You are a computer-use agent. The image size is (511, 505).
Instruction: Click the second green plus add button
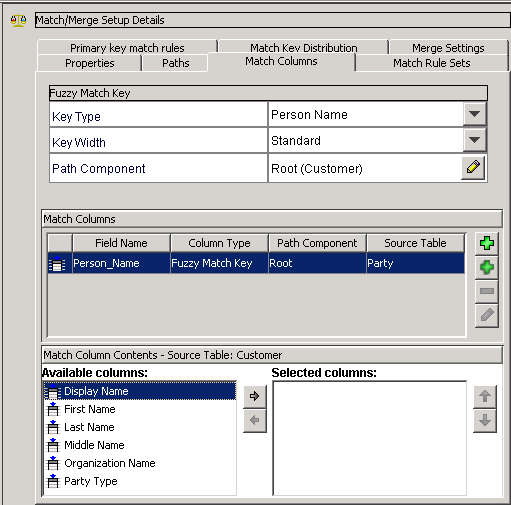[487, 267]
